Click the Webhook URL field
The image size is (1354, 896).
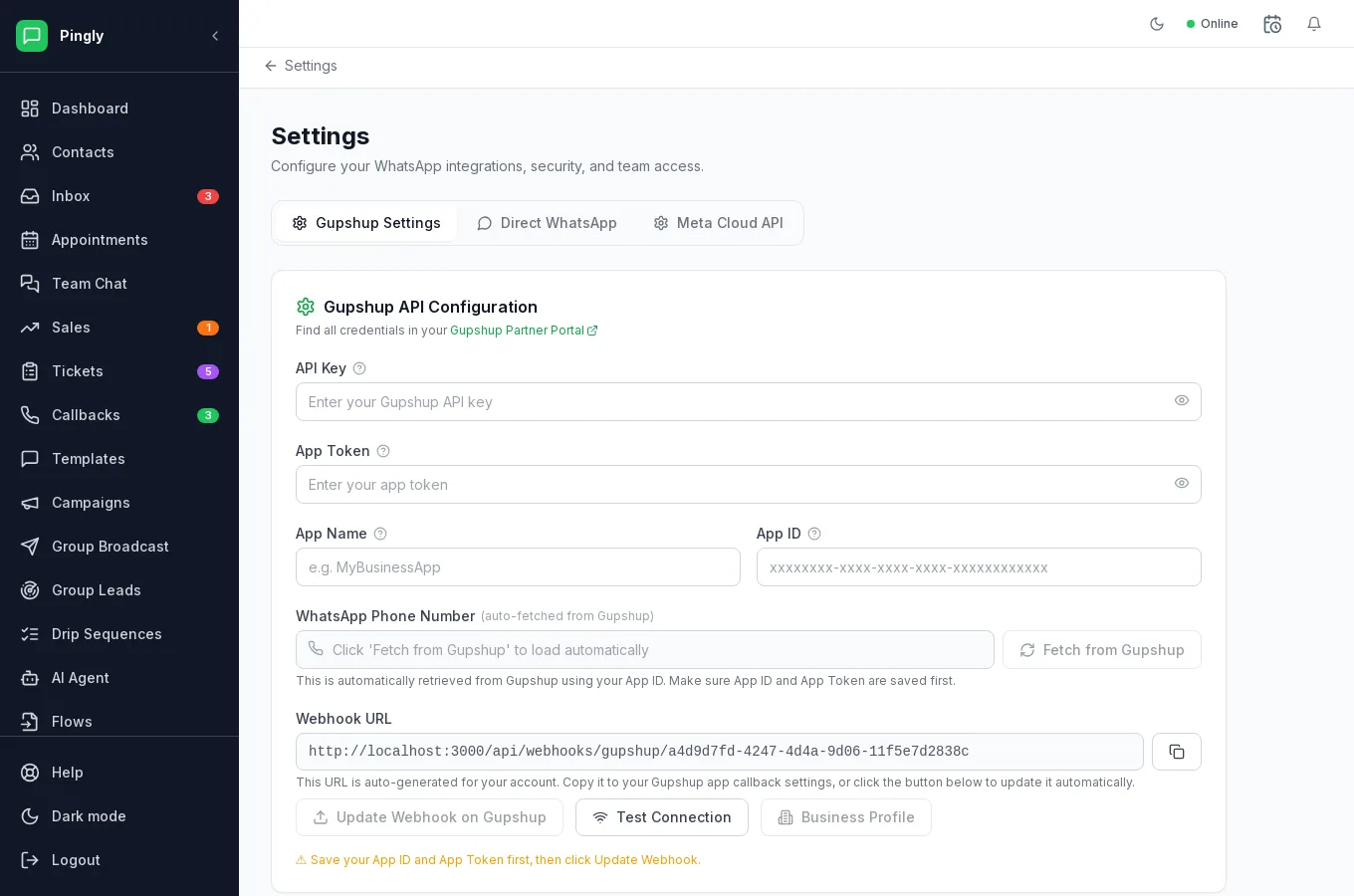tap(720, 752)
